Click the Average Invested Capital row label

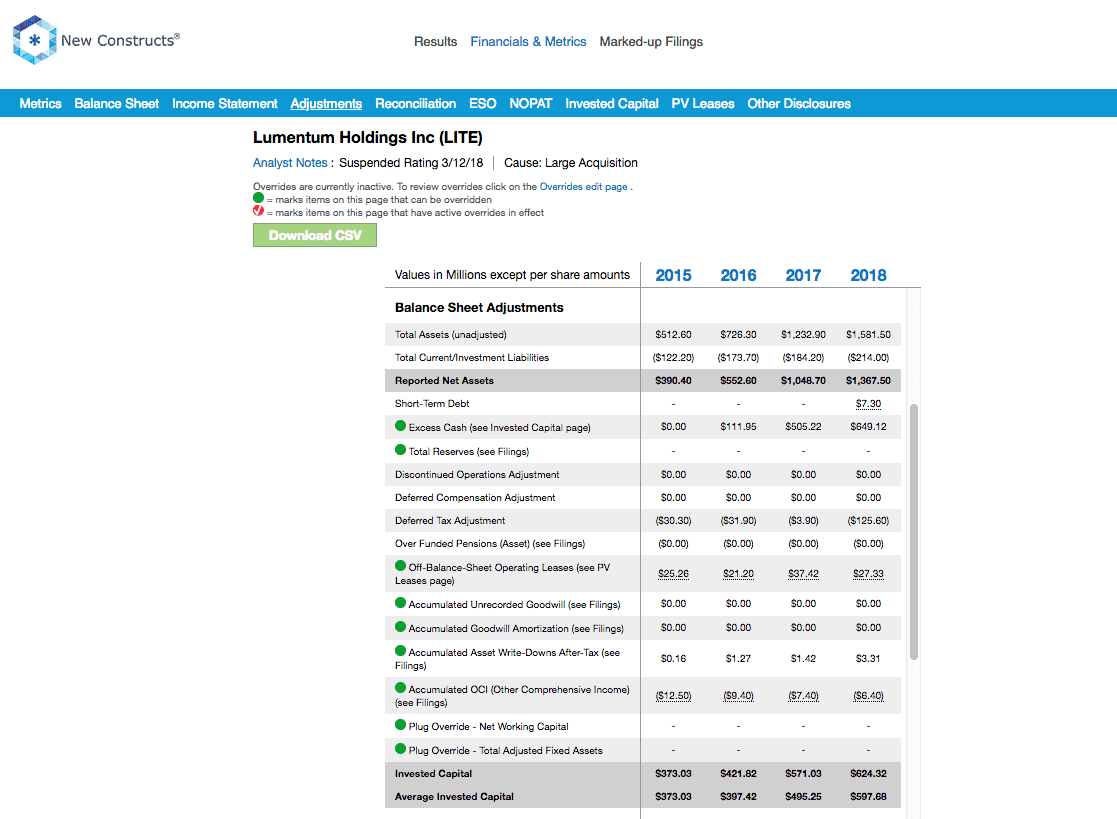454,796
